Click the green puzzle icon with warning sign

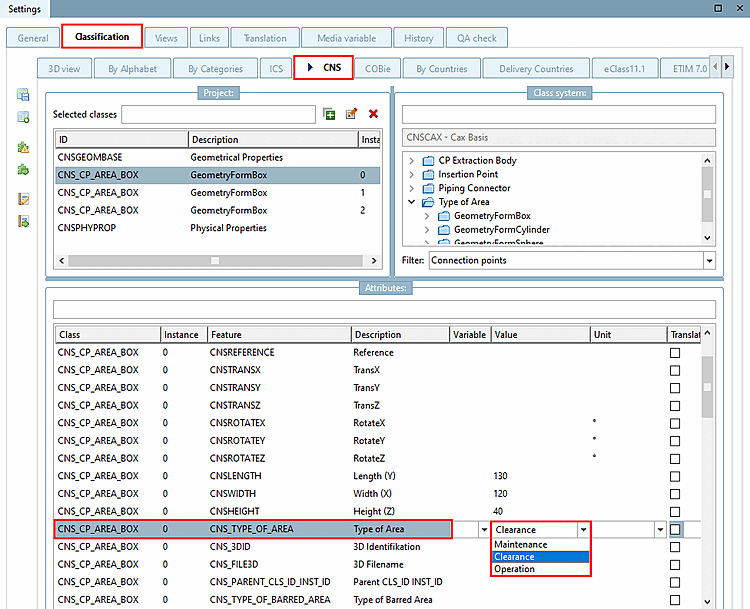(x=22, y=147)
